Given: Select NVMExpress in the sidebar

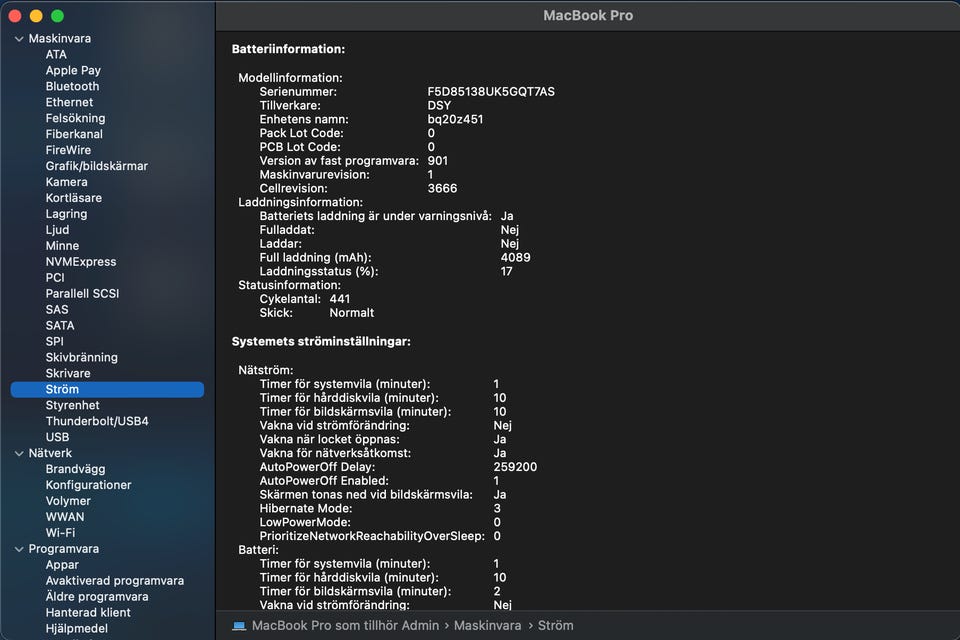Looking at the screenshot, I should [x=81, y=262].
